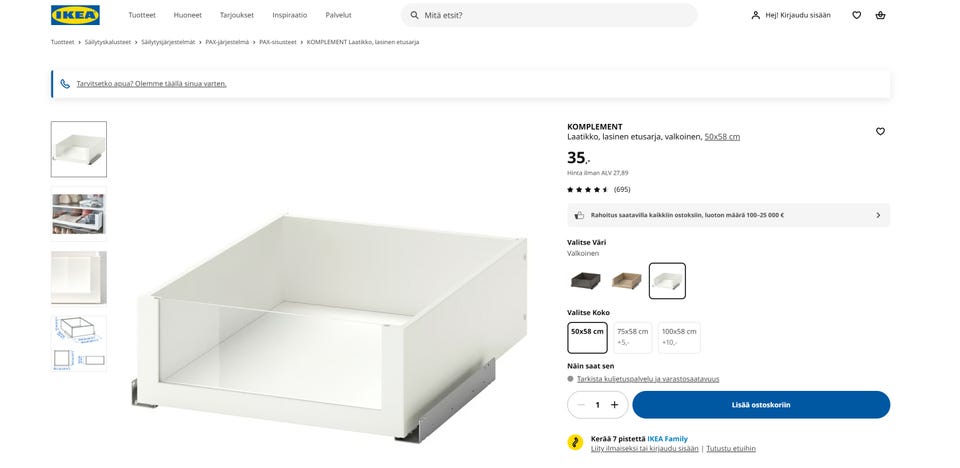View the dimensions drawing thumbnail
The width and height of the screenshot is (960, 468).
[x=78, y=344]
